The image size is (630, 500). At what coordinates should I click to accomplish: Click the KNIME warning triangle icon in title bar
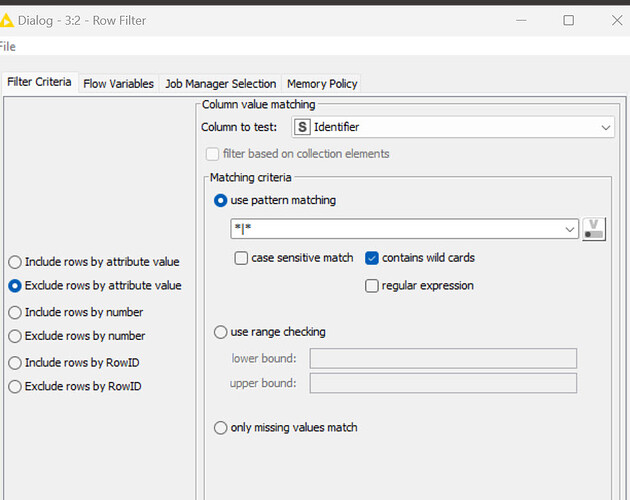(x=6, y=20)
